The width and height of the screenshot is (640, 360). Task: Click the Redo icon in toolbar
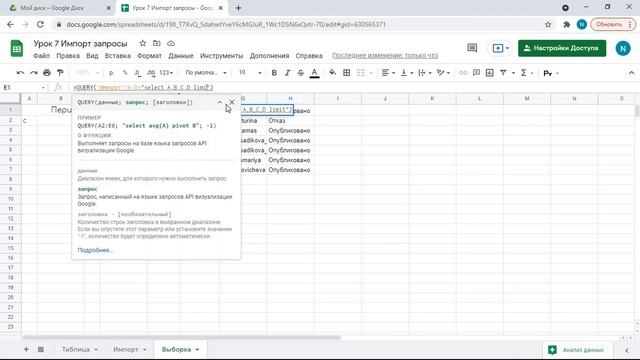click(x=33, y=73)
